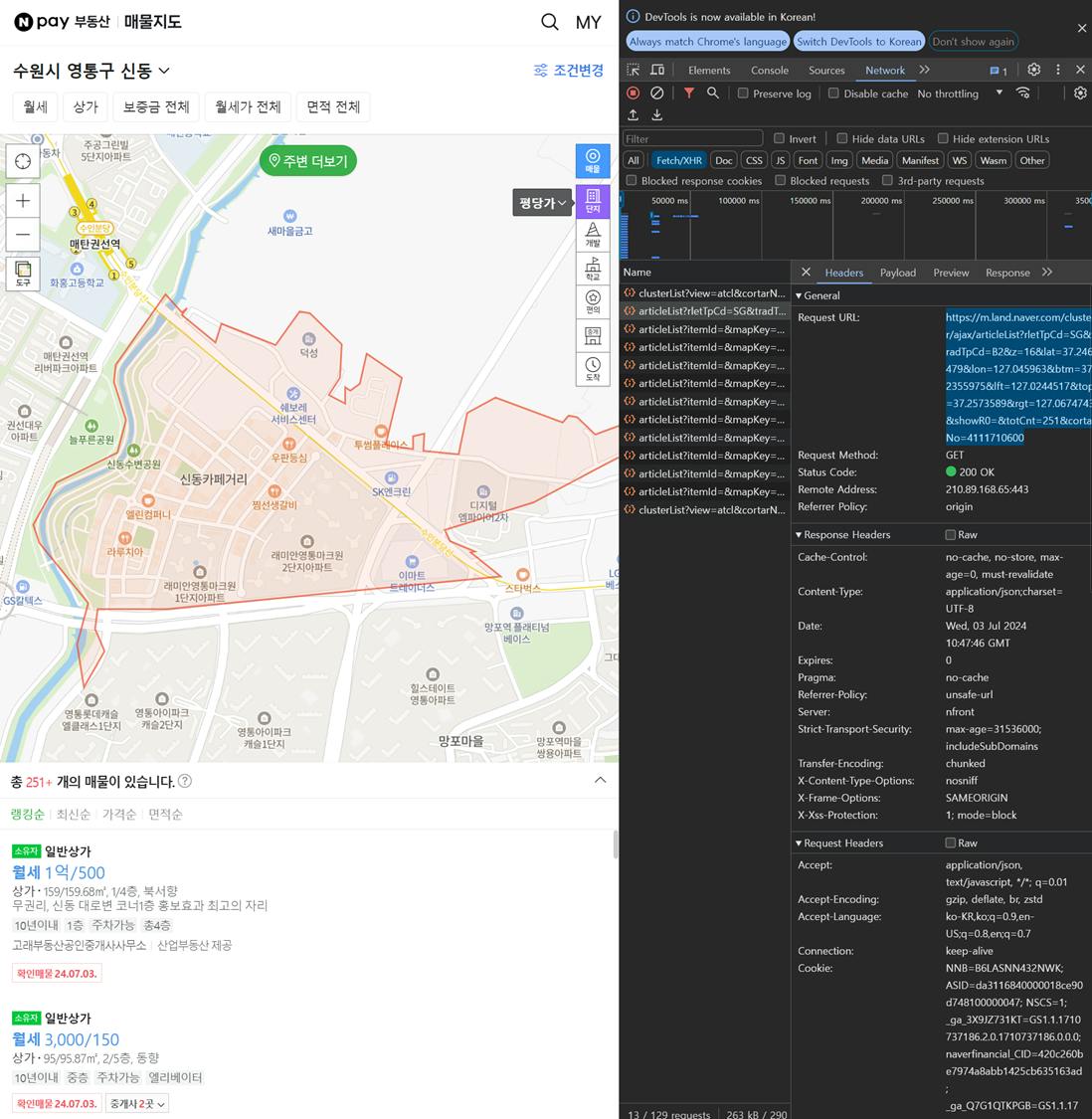Click the map current location icon
Viewport: 1092px width, 1119px height.
click(23, 161)
